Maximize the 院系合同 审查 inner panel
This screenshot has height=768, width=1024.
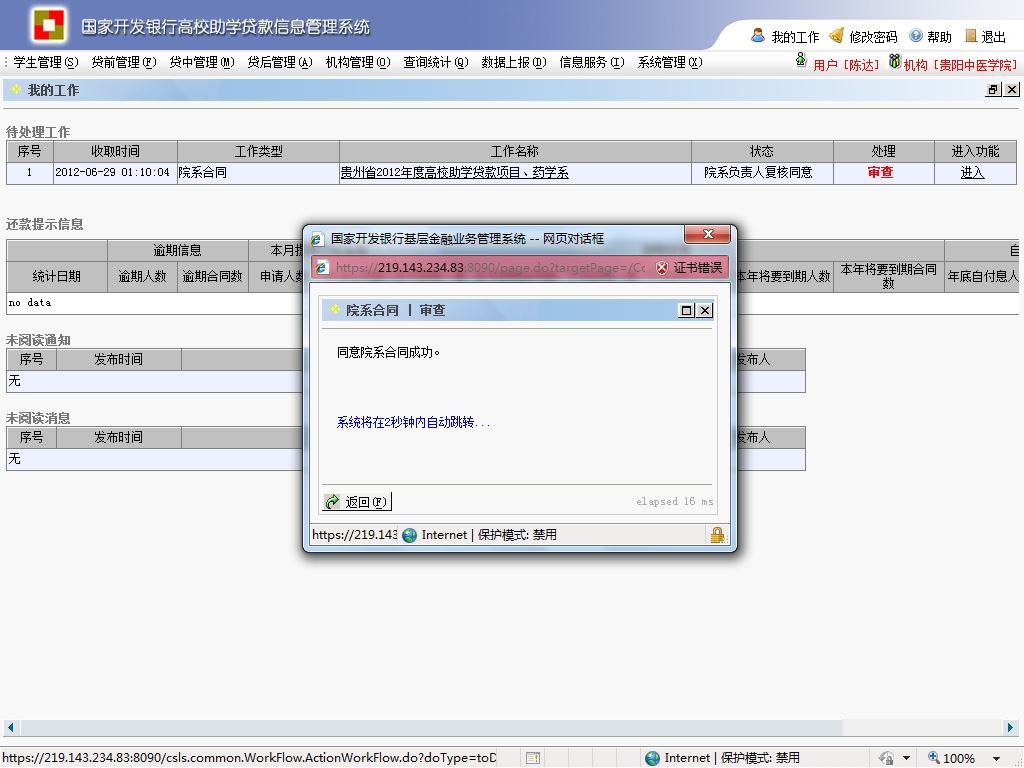686,310
